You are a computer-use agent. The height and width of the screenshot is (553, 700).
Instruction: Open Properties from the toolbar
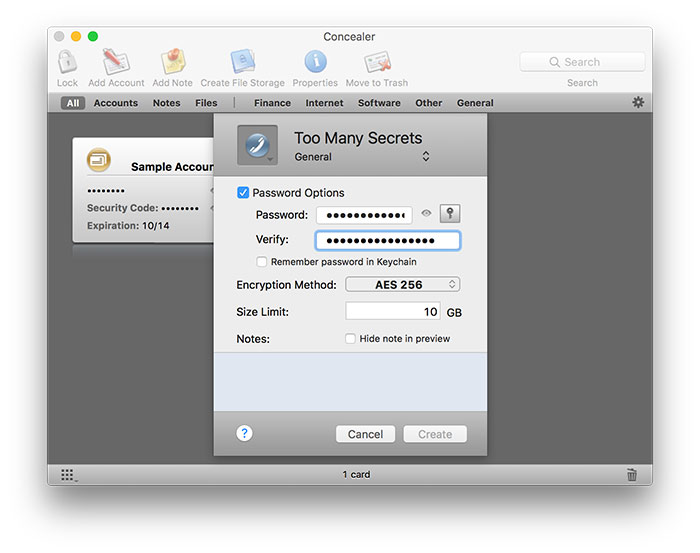314,62
